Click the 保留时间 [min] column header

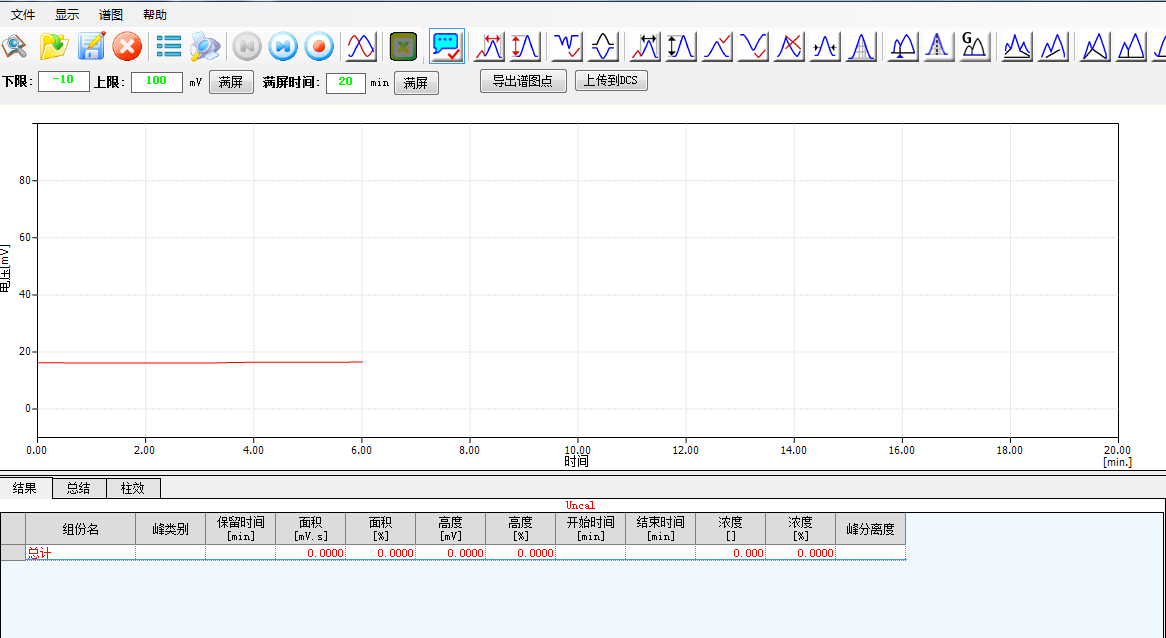(x=240, y=529)
